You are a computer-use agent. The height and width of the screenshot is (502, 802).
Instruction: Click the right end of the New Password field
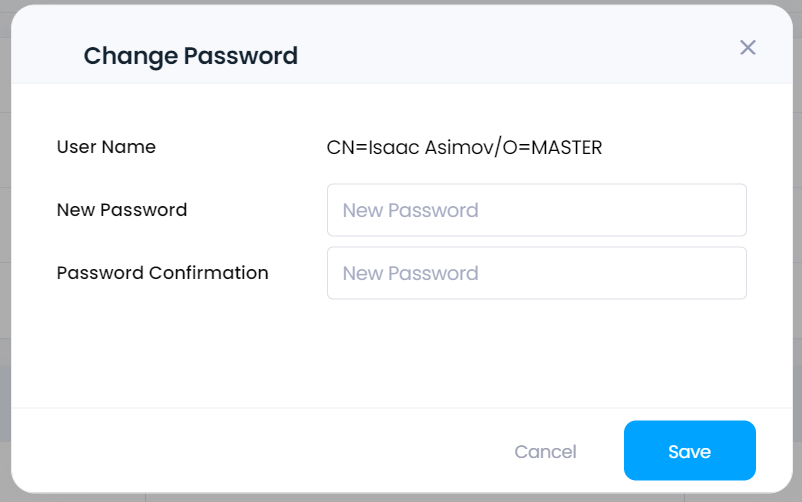[x=716, y=210]
